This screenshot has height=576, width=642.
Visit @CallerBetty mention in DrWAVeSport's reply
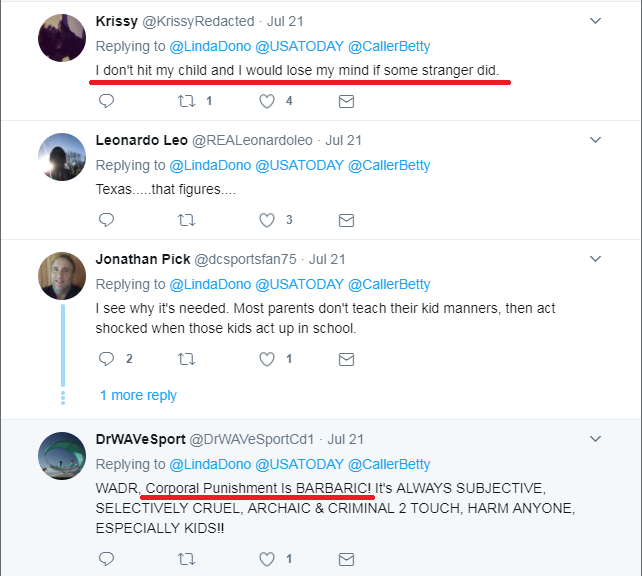tap(389, 464)
